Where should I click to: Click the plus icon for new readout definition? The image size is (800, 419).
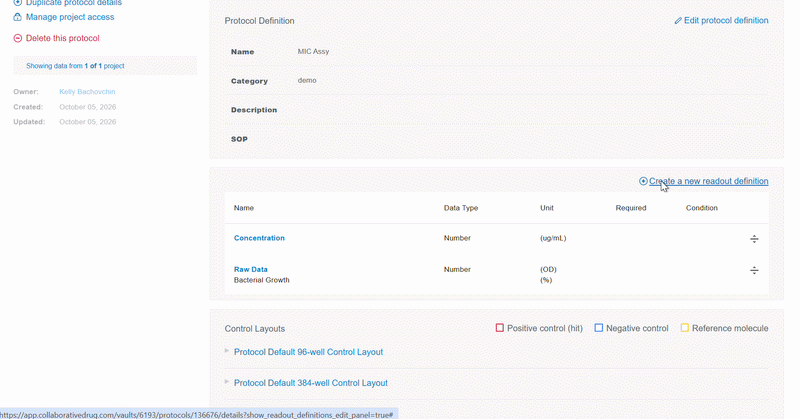coord(643,181)
